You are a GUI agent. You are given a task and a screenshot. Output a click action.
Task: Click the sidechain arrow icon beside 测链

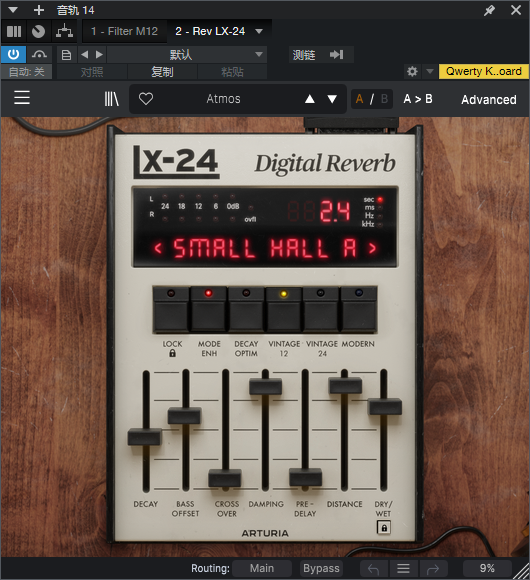[337, 55]
